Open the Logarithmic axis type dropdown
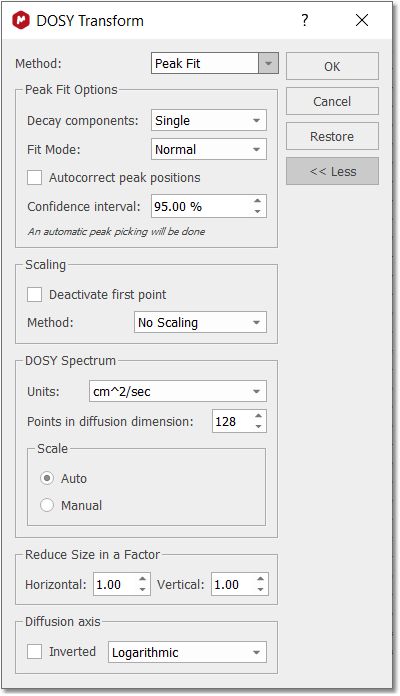 187,652
